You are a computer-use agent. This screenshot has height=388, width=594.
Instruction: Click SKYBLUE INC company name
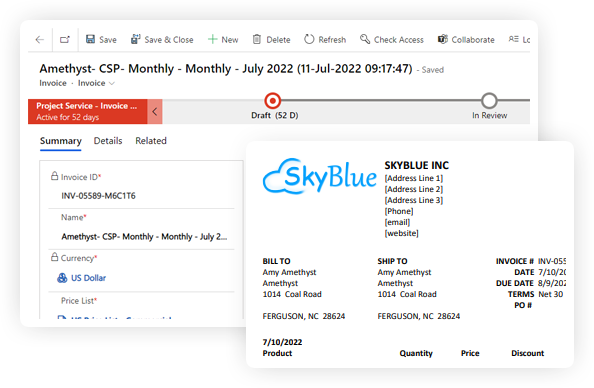point(417,166)
